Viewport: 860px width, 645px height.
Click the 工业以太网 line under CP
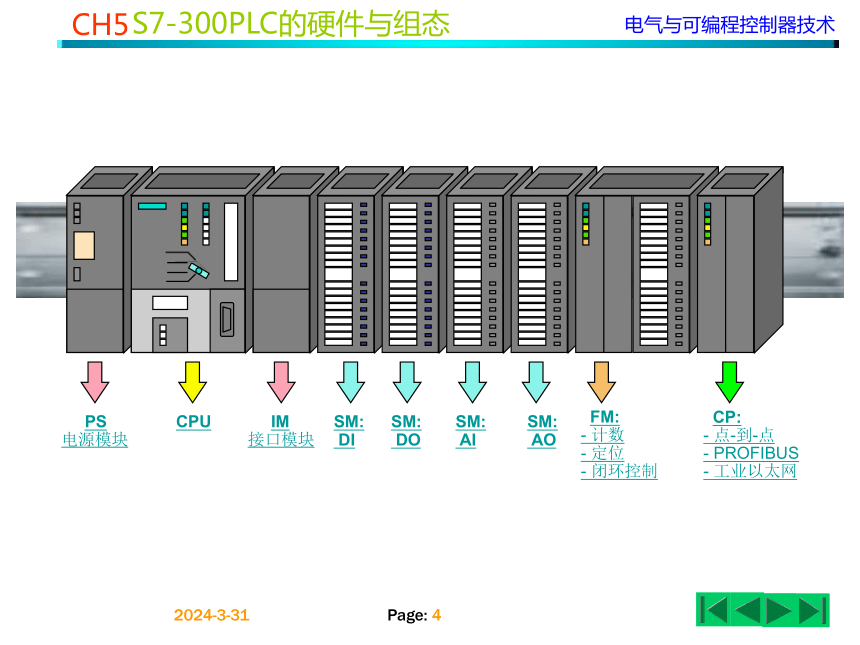click(750, 471)
